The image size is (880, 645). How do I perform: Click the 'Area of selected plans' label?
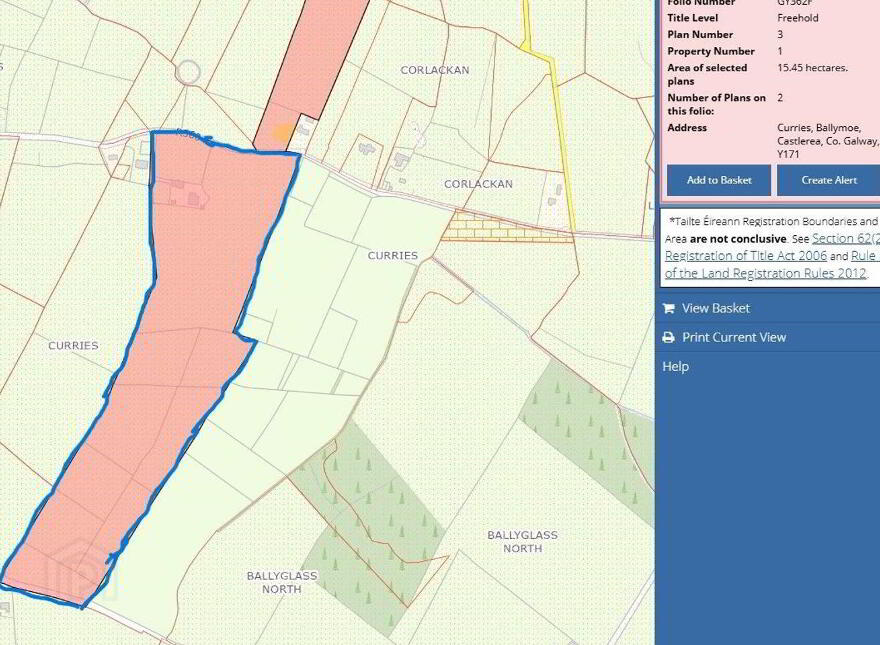[x=707, y=75]
